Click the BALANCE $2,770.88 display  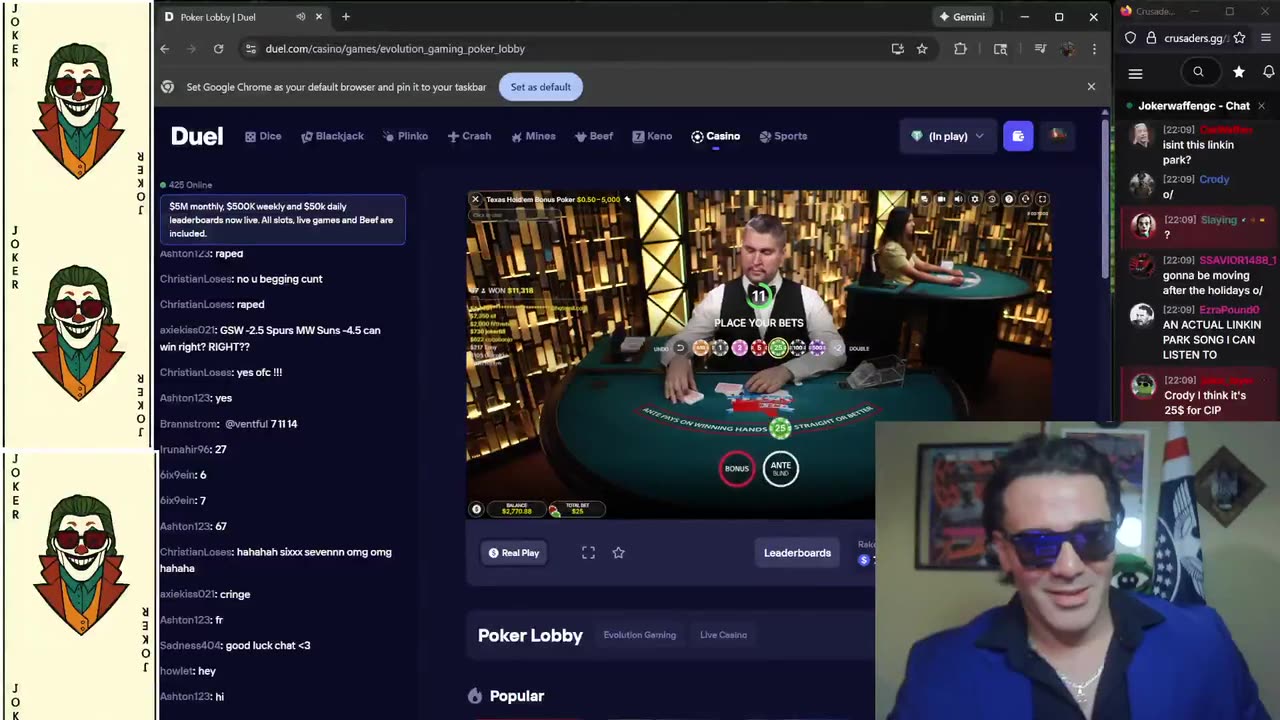[x=517, y=508]
